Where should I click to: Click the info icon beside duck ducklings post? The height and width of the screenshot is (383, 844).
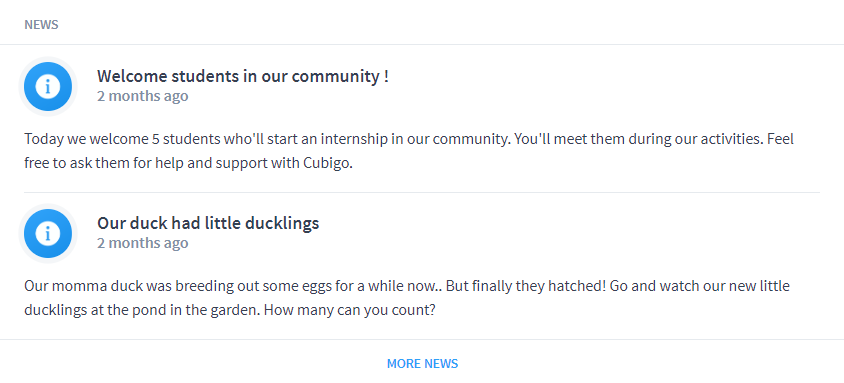coord(48,233)
